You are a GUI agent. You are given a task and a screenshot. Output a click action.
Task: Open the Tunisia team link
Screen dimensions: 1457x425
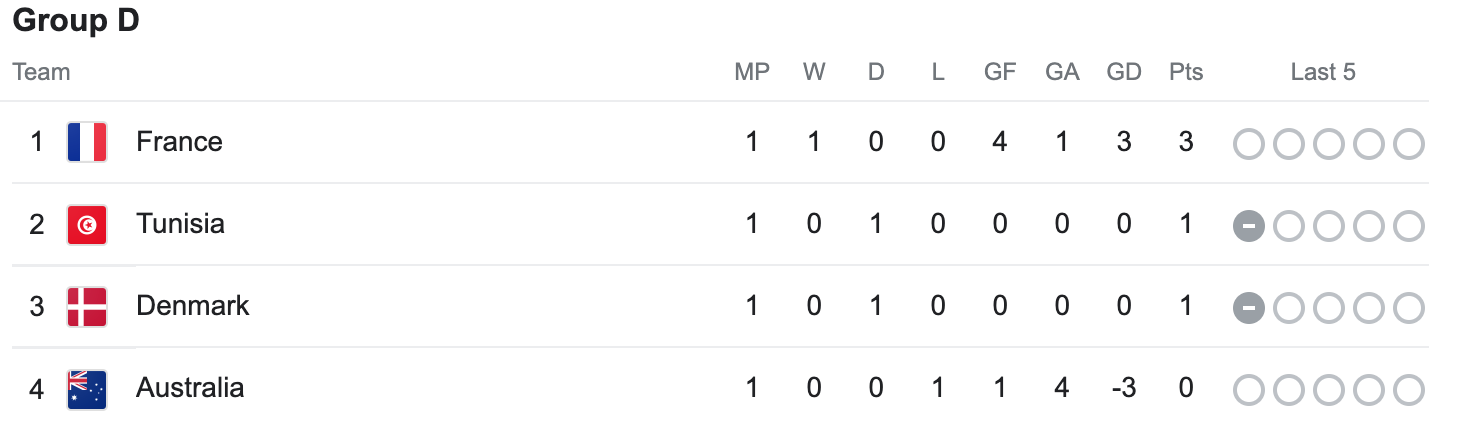click(180, 224)
